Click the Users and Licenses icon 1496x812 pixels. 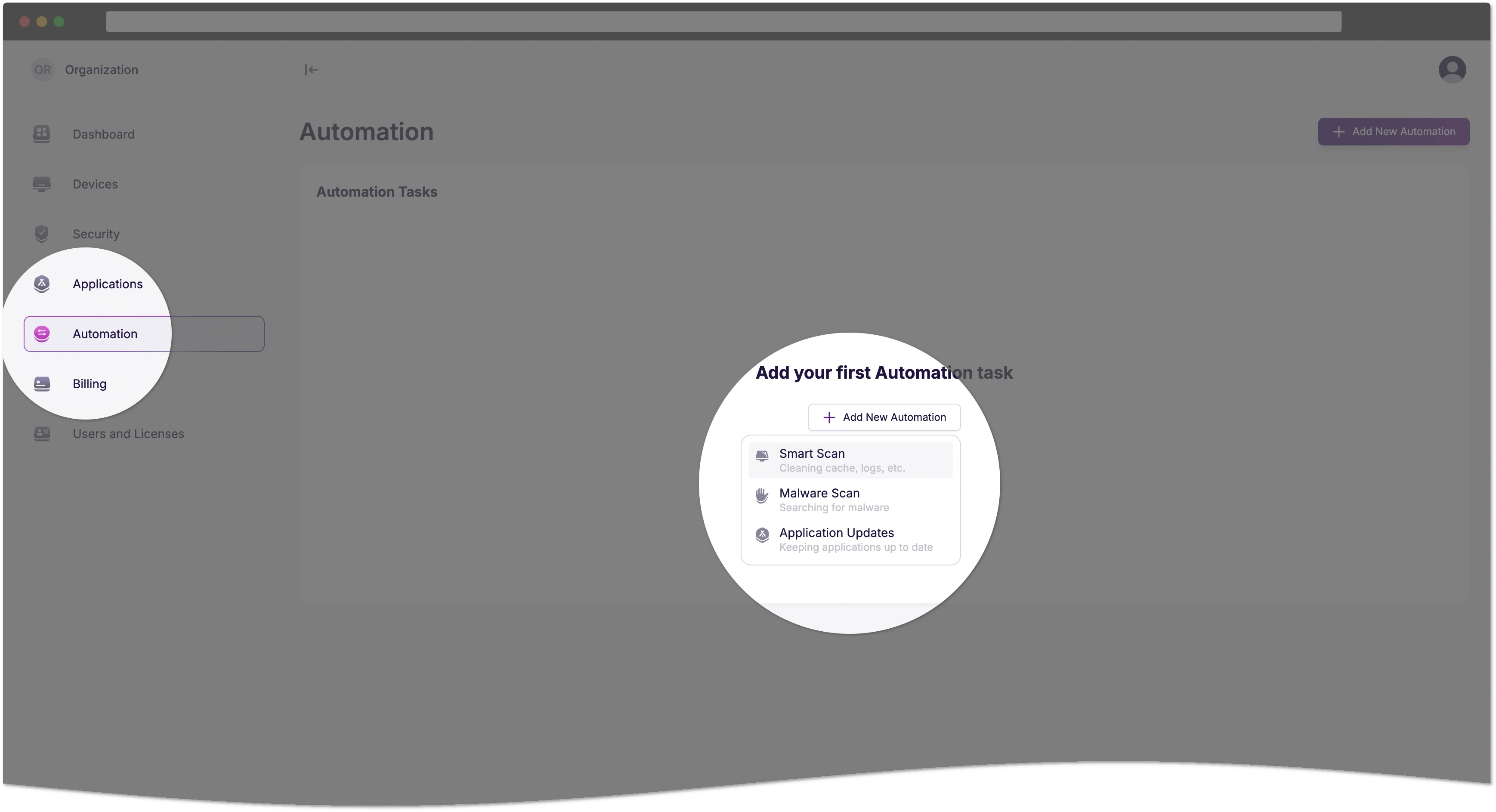(42, 433)
